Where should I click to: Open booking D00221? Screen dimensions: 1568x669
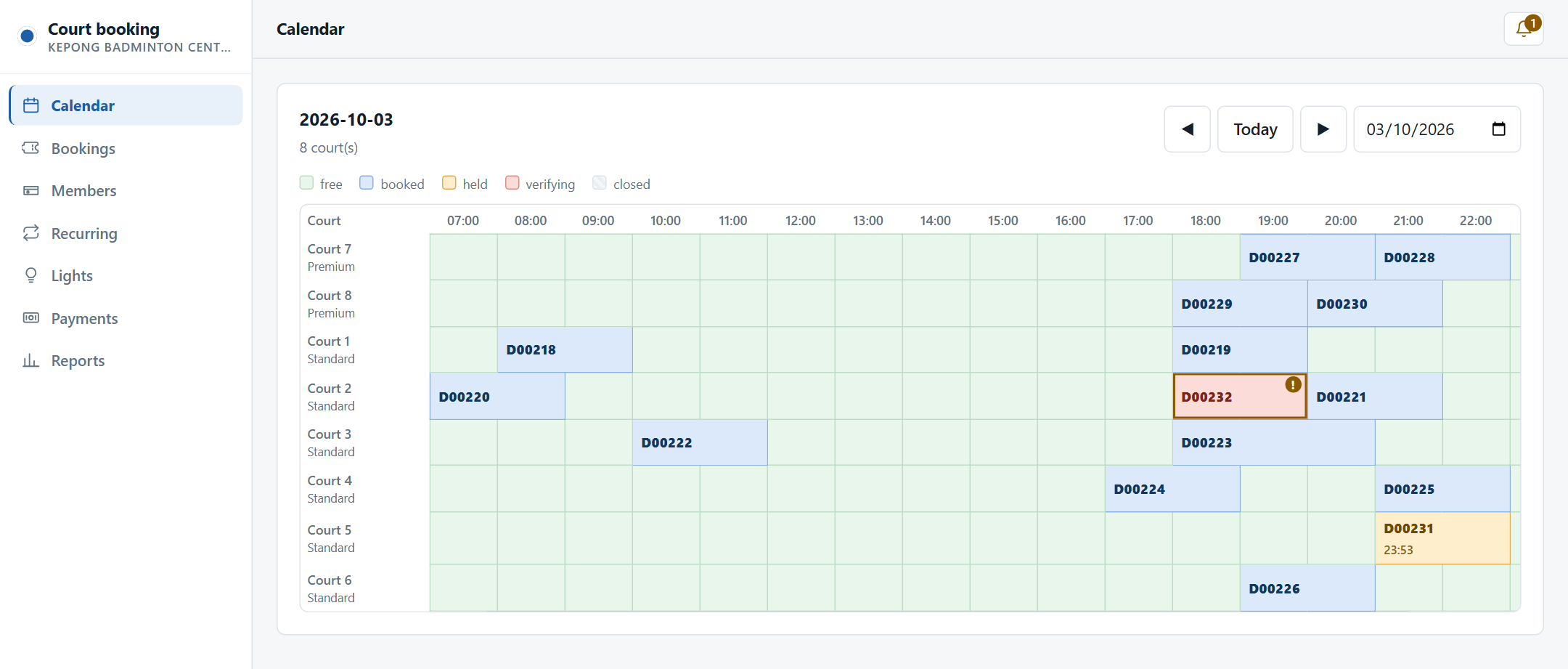coord(1375,397)
